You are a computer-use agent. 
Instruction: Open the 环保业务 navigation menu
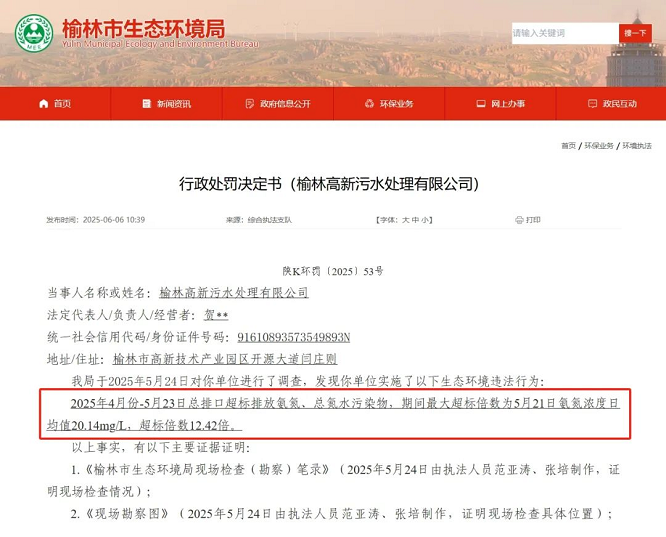click(x=389, y=104)
